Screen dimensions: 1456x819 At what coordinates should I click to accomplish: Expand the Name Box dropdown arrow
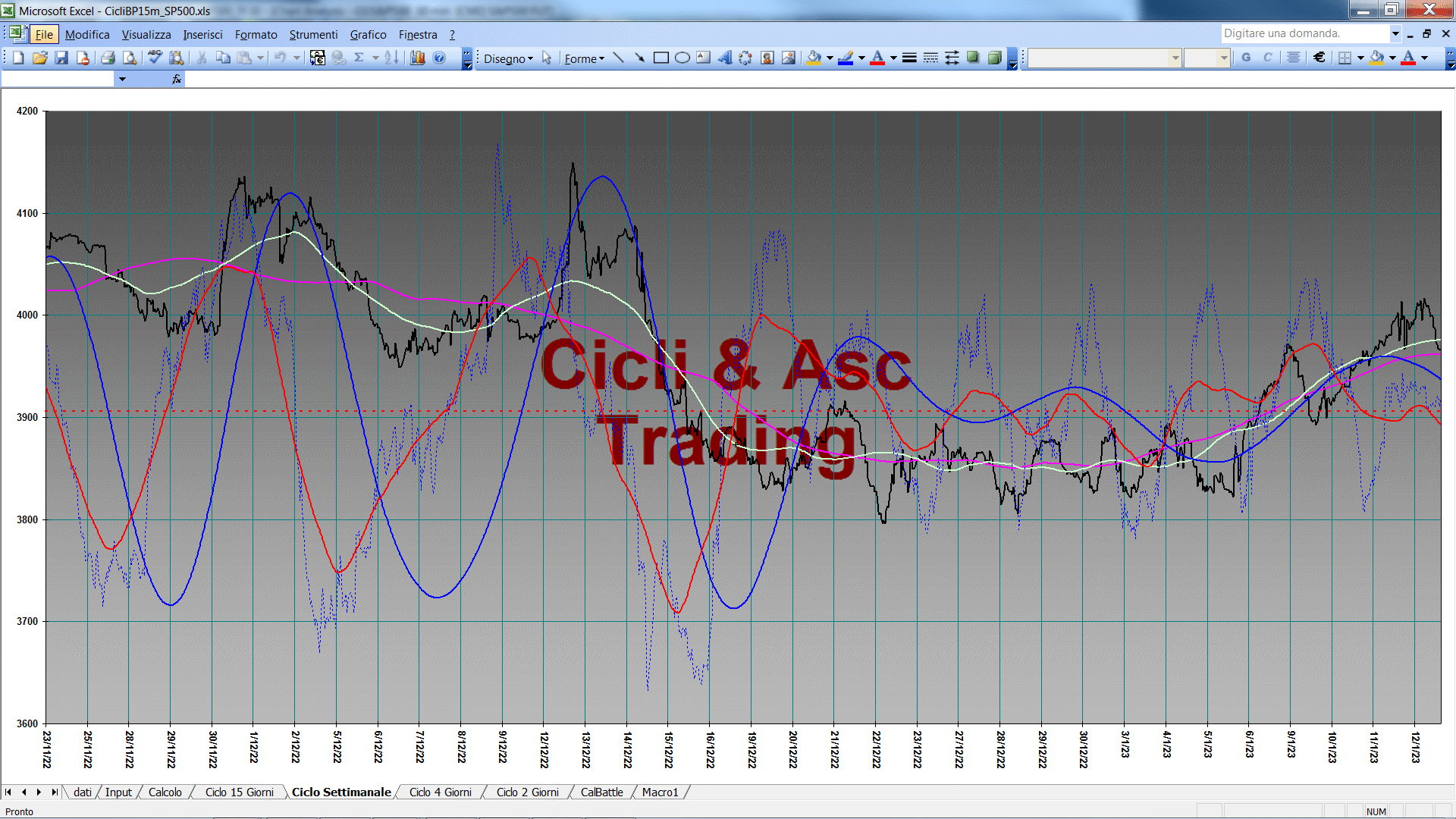tap(122, 79)
